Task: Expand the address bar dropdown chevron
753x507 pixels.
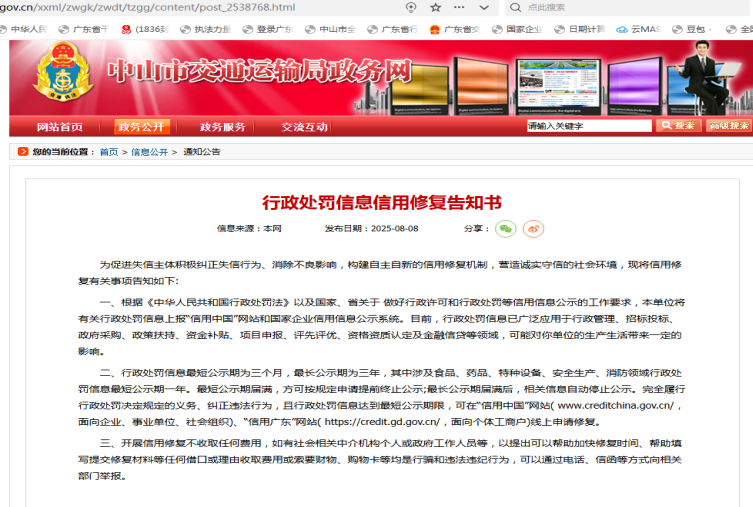Action: tap(483, 7)
